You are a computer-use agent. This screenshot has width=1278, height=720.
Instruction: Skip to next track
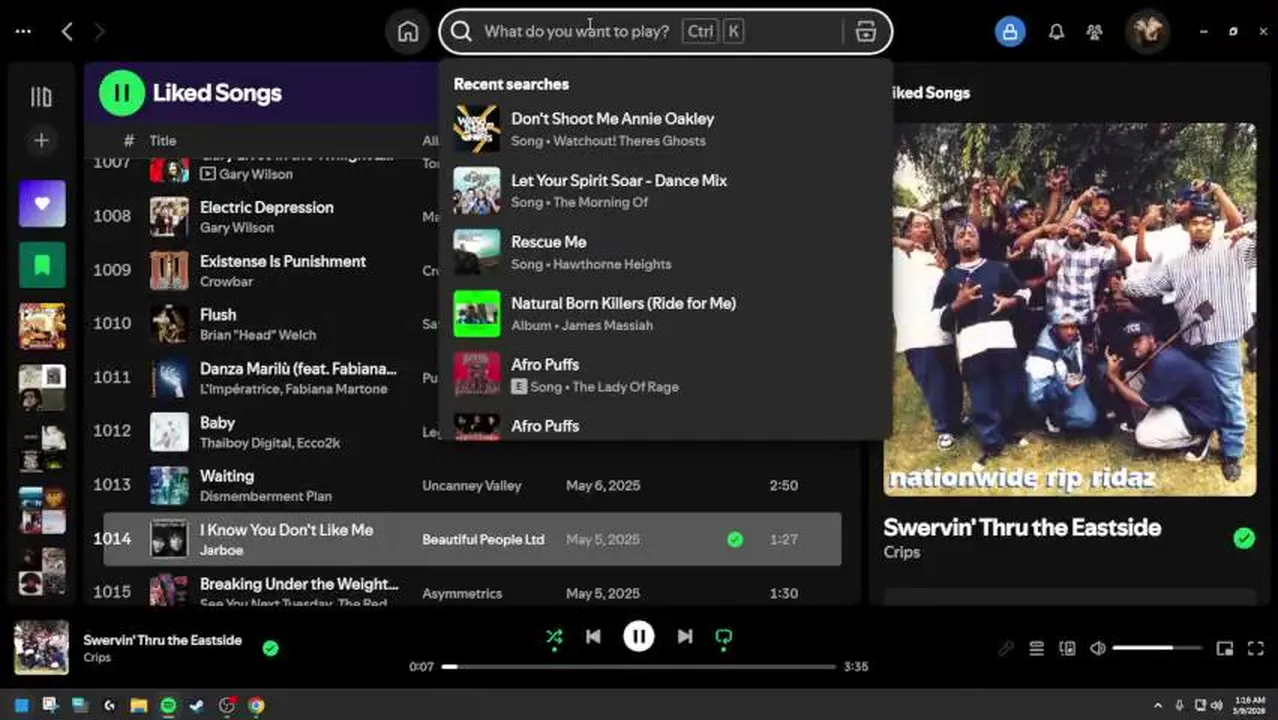tap(685, 636)
